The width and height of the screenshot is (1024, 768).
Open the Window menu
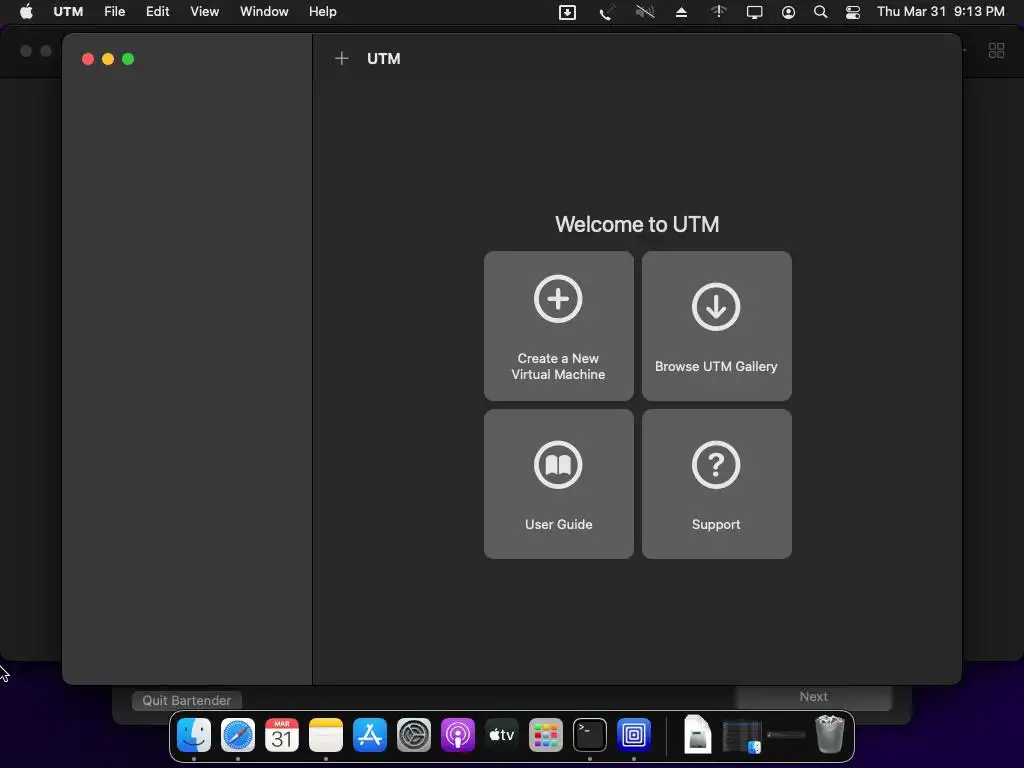(x=264, y=12)
